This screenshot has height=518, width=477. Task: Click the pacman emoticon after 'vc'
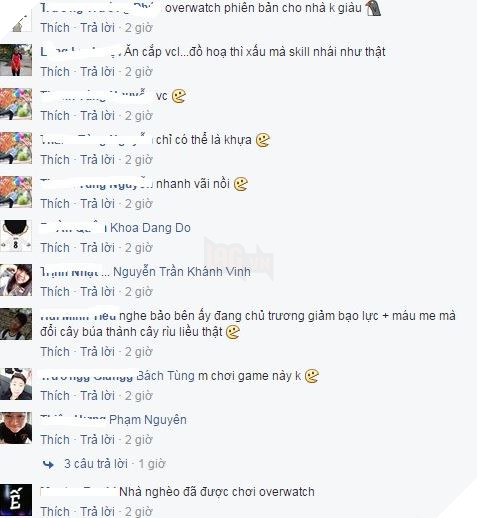[x=179, y=96]
